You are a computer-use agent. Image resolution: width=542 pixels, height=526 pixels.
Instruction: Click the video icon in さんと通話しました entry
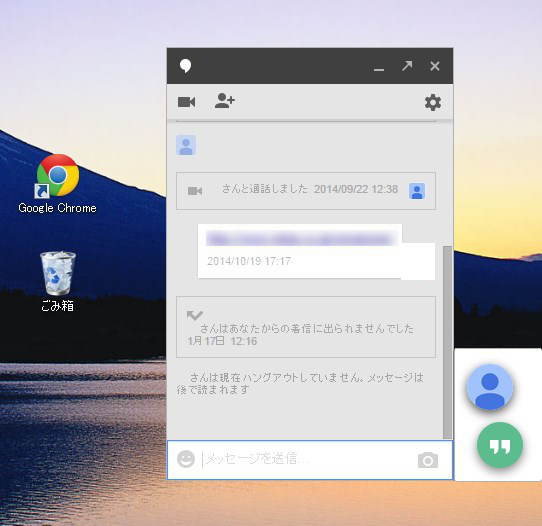[195, 191]
